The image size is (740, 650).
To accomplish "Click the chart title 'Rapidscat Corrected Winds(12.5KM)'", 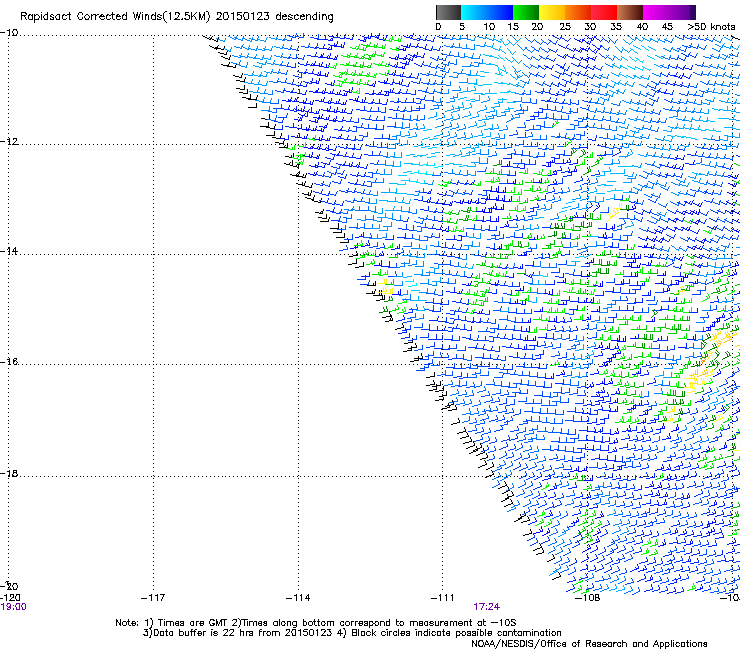I will 115,17.
